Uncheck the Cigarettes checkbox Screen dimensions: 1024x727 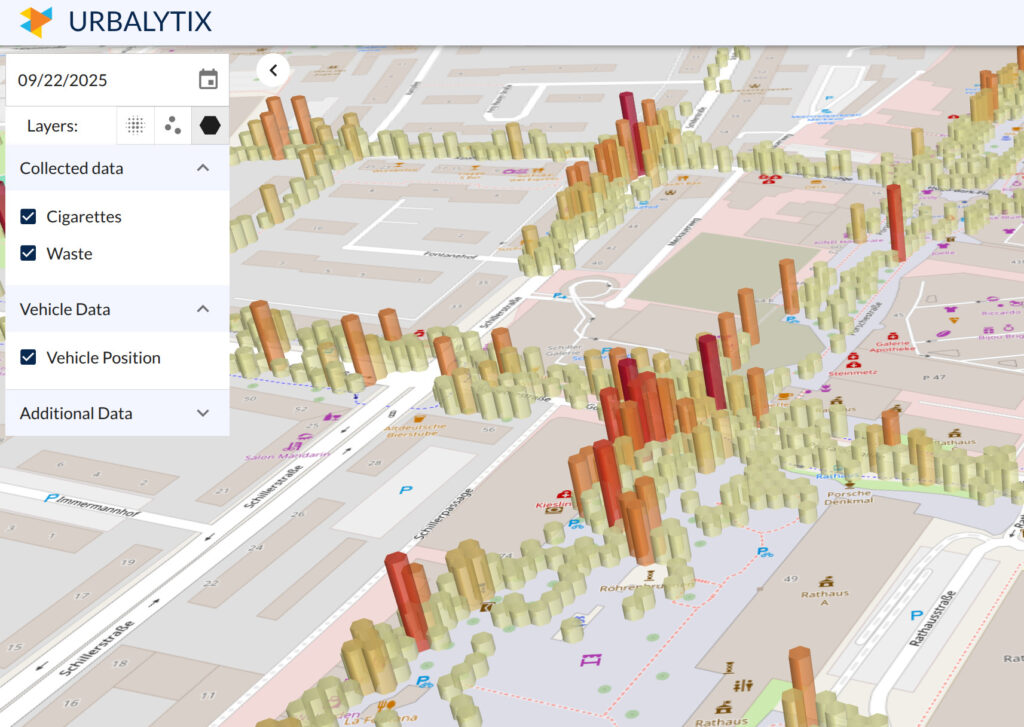click(28, 216)
